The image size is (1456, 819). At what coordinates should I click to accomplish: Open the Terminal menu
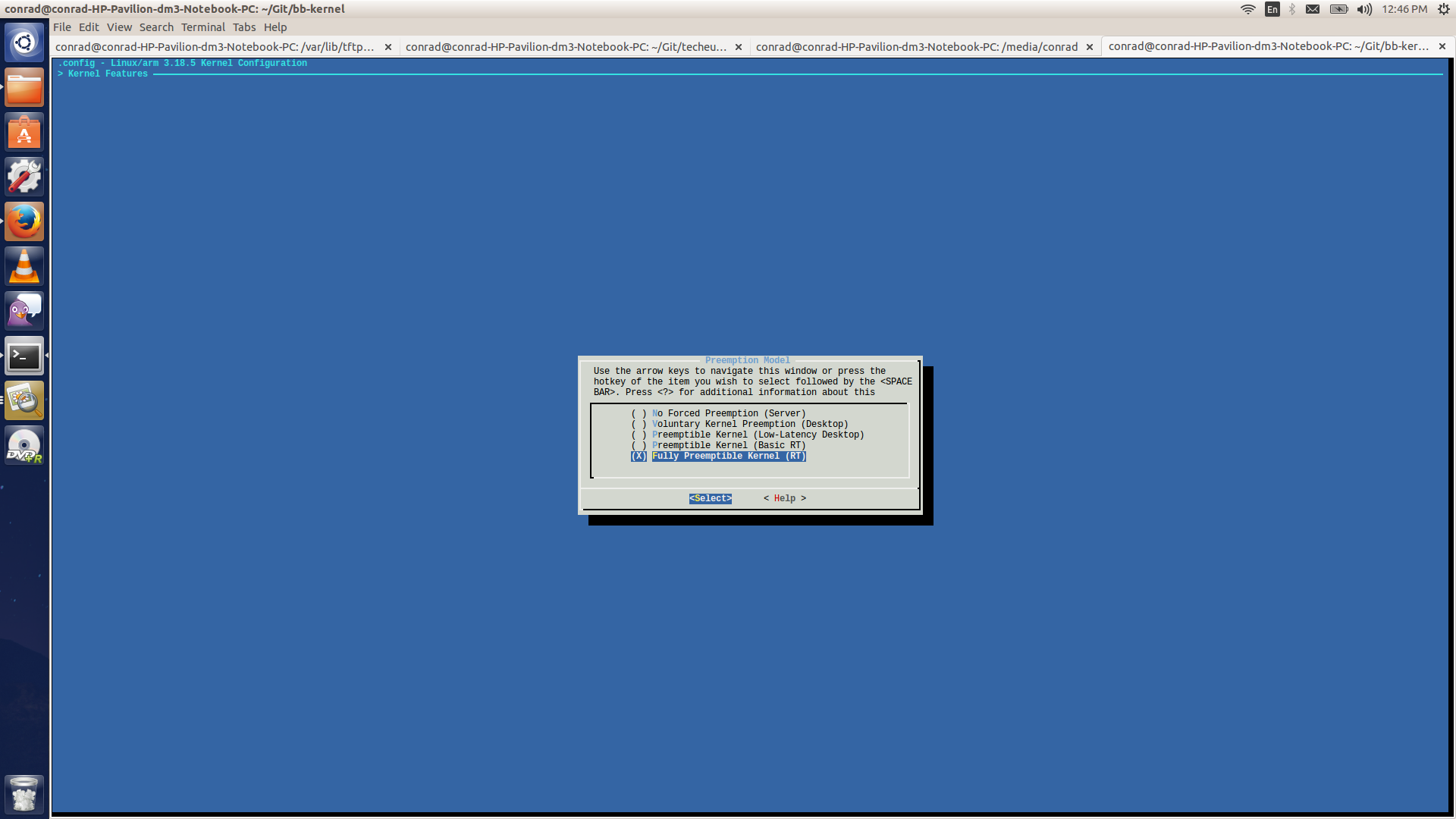[x=202, y=27]
